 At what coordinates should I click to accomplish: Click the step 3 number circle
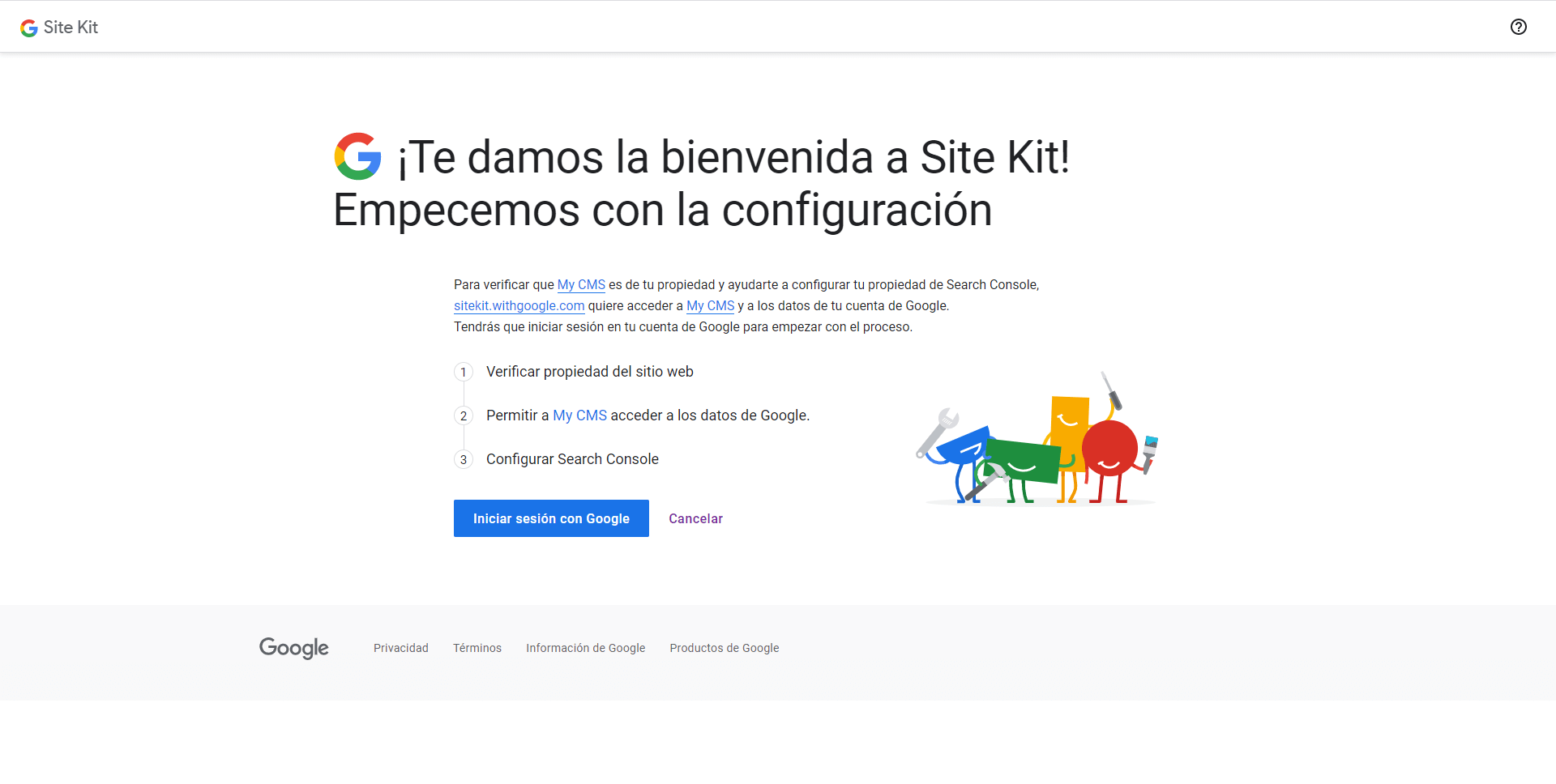(464, 459)
